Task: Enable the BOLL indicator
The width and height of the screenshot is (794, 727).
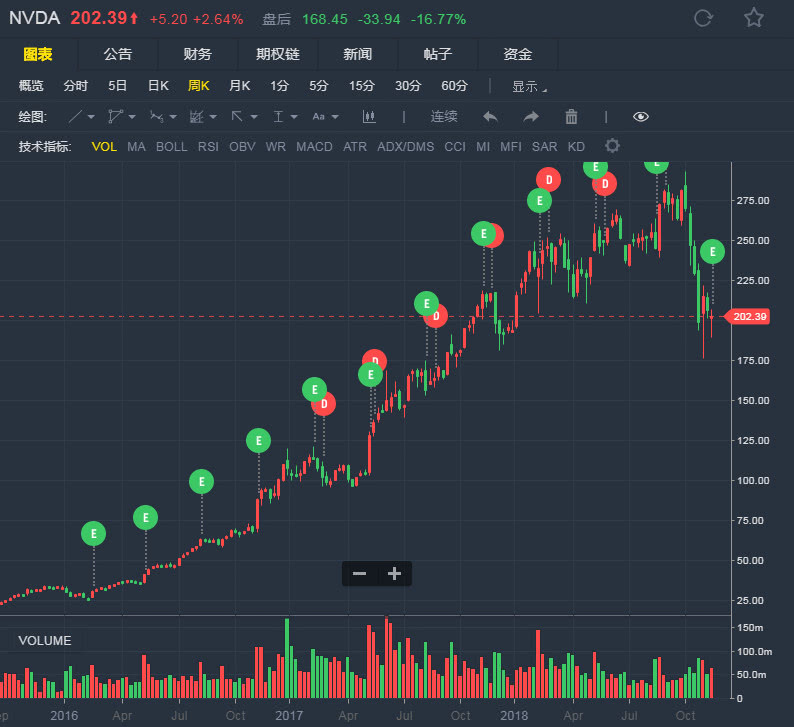Action: pyautogui.click(x=172, y=147)
